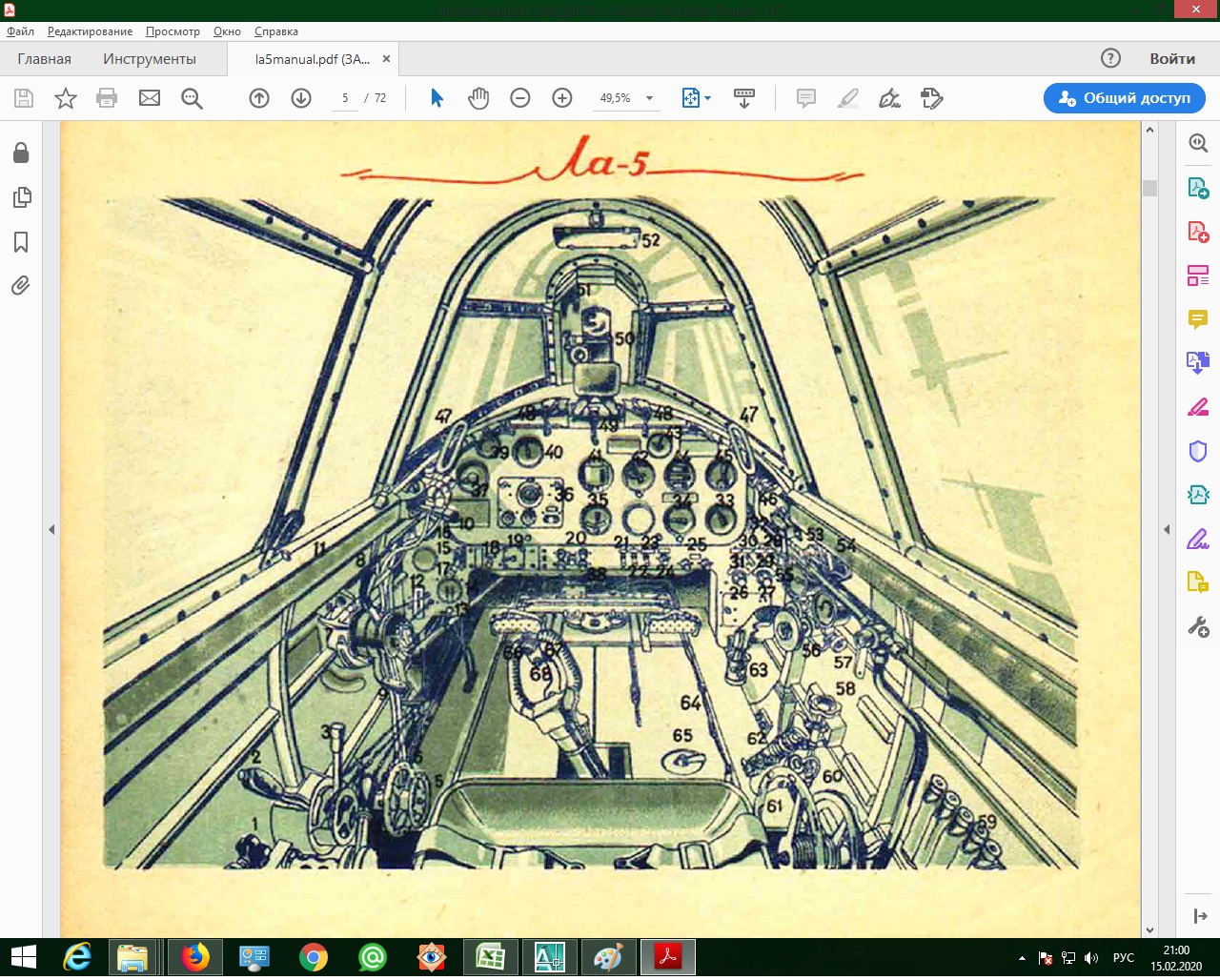Go to the next page arrow
The height and width of the screenshot is (980, 1220).
(301, 98)
